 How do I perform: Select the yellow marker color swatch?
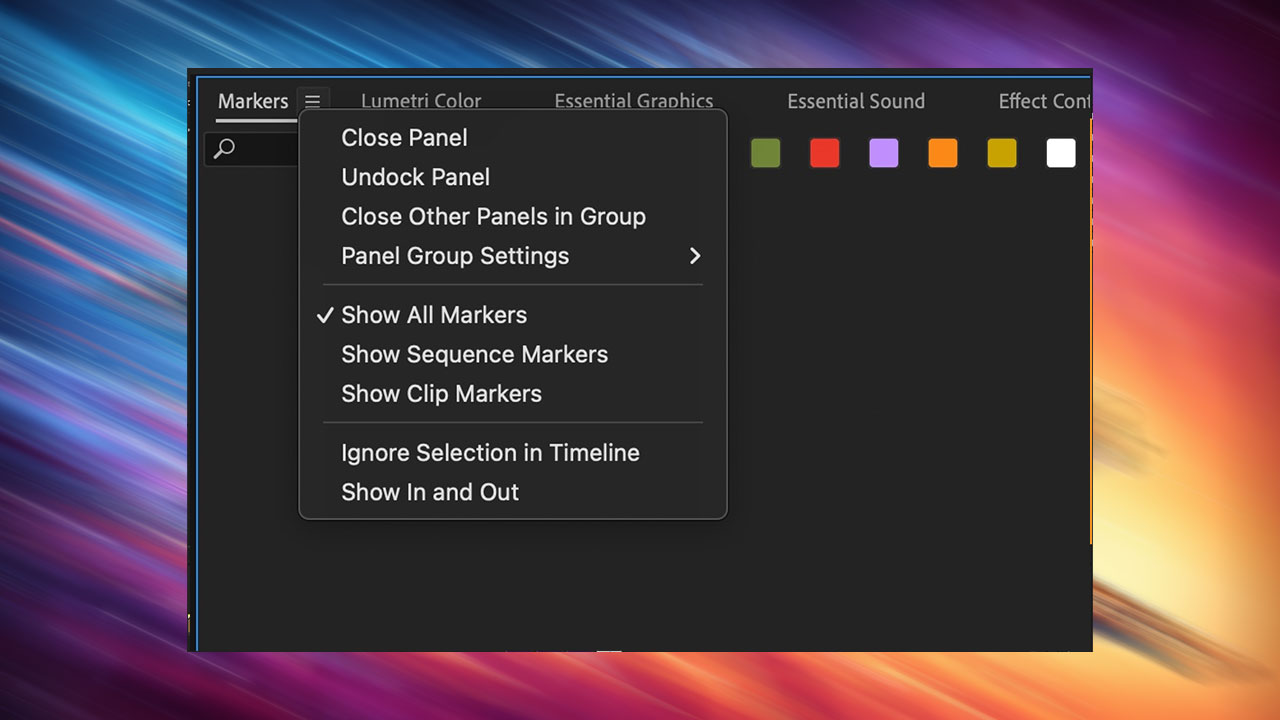point(1001,153)
